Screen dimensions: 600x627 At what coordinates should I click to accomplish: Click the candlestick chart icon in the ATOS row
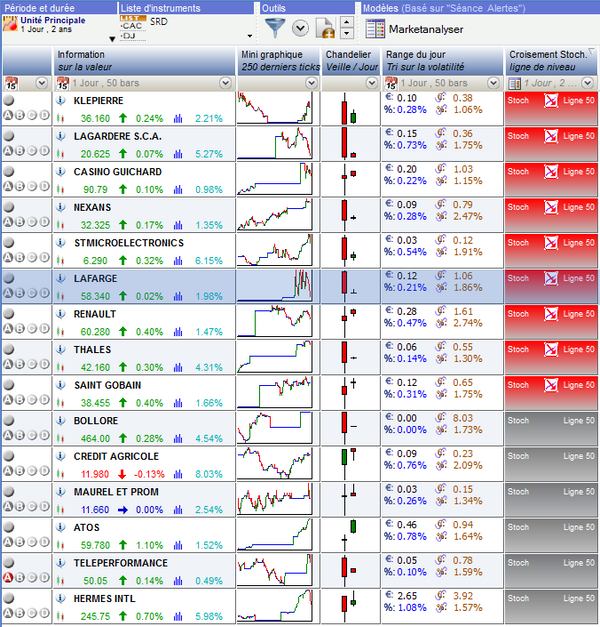tap(60, 545)
